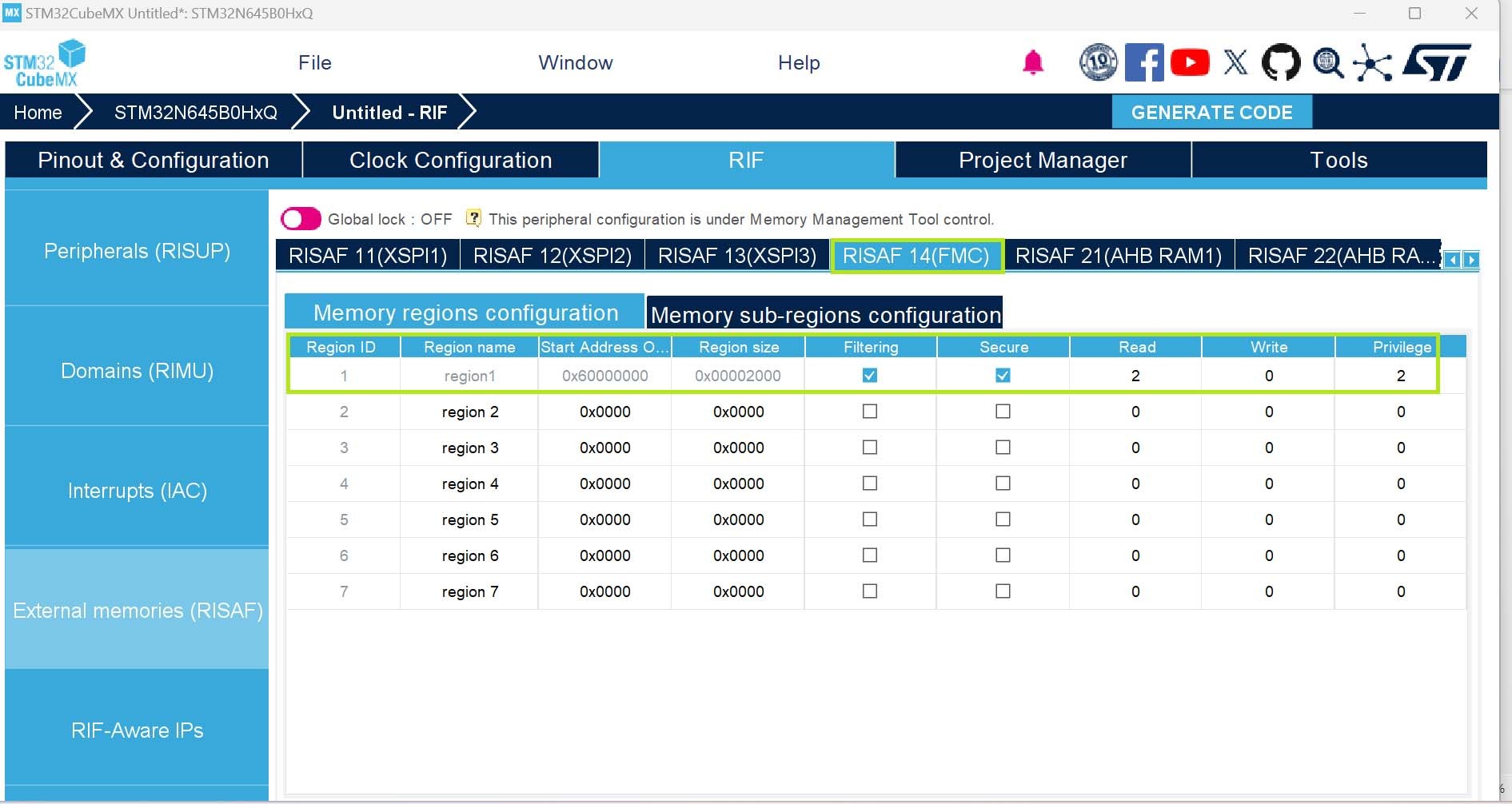
Task: Select the RISAF 12(XSPI2) tab
Action: 553,256
